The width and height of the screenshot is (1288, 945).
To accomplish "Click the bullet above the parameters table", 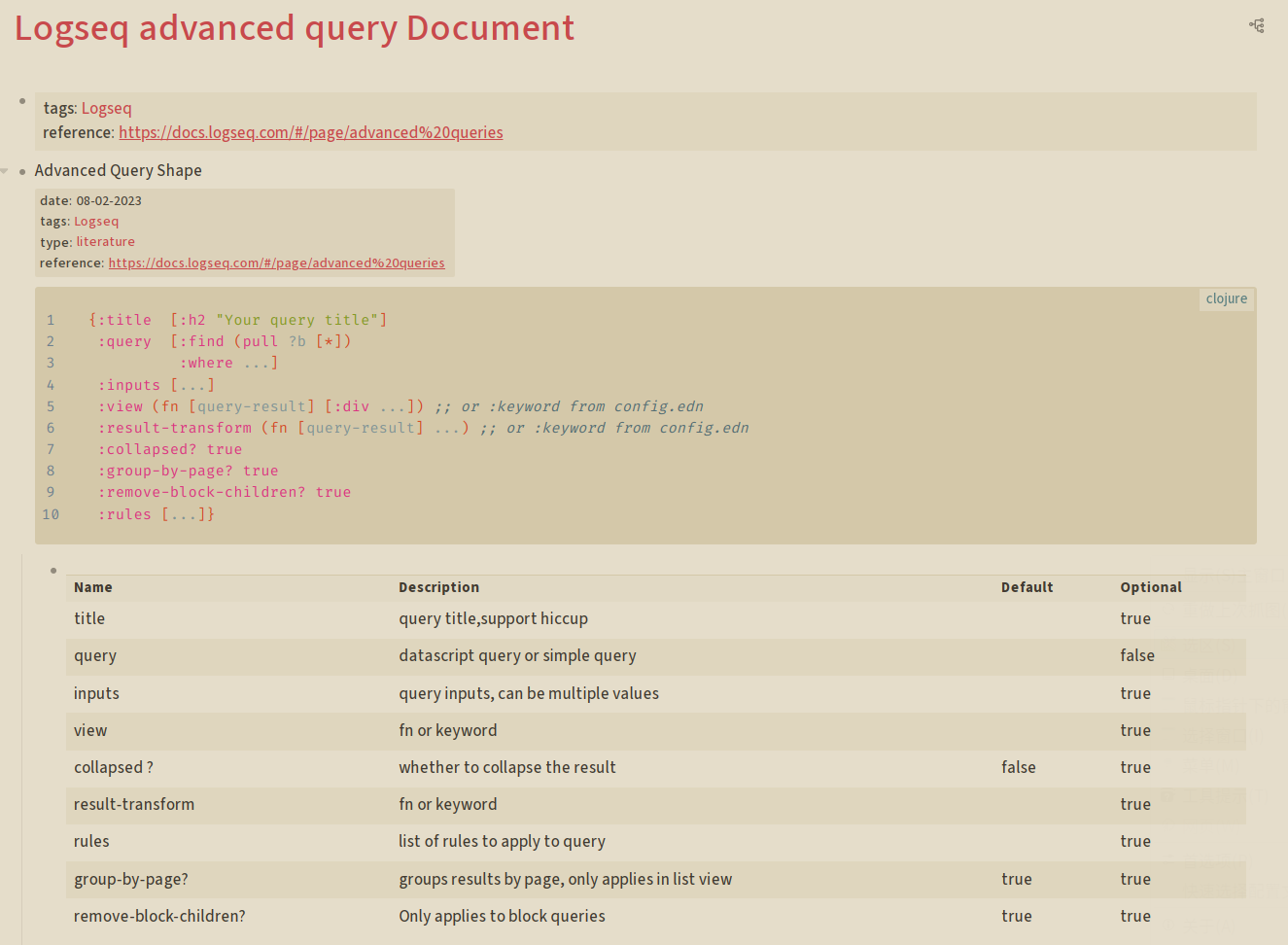I will coord(53,570).
